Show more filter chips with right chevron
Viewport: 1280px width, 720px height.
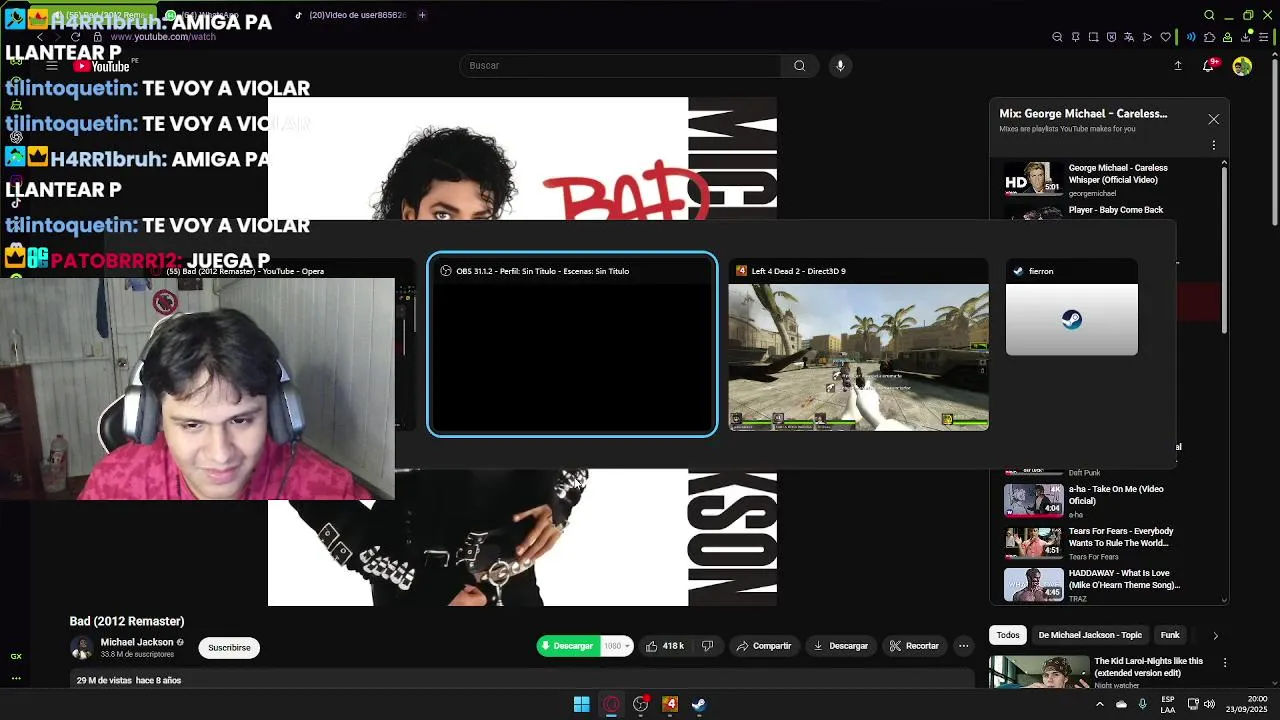coord(1215,635)
